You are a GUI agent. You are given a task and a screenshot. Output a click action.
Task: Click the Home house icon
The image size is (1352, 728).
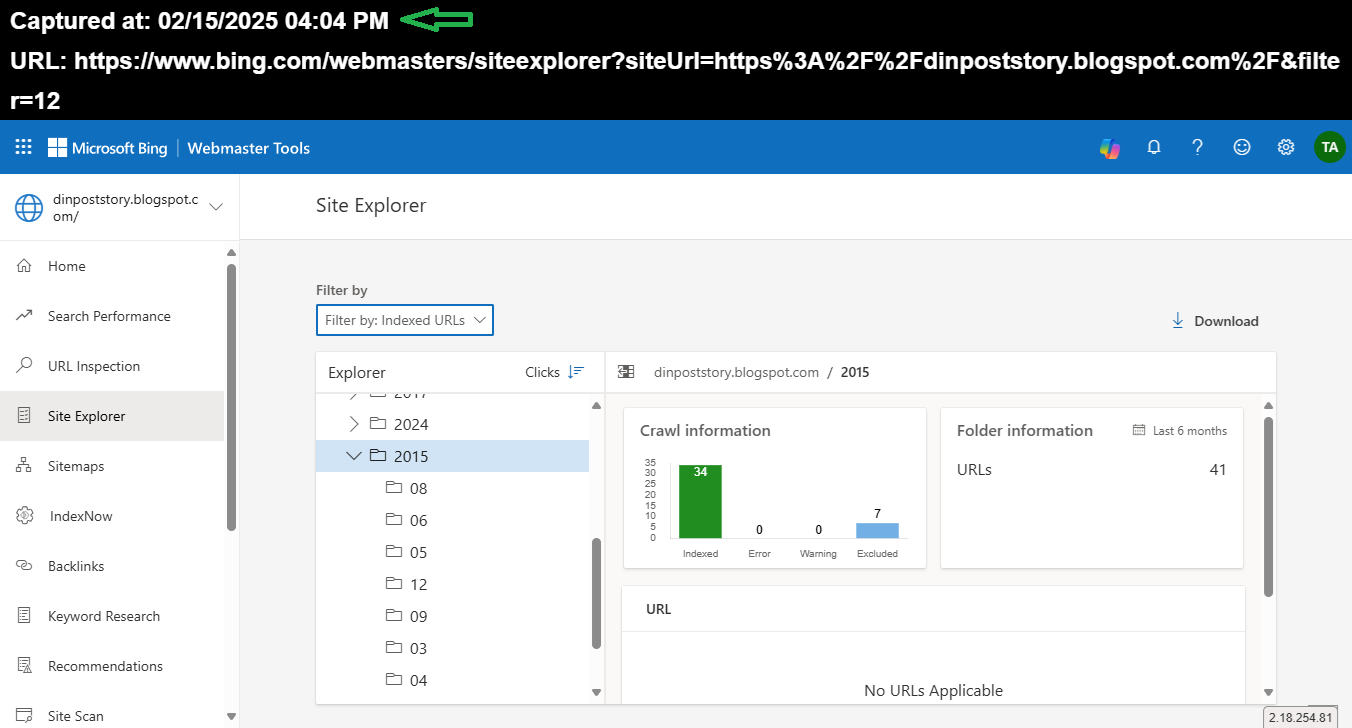25,266
